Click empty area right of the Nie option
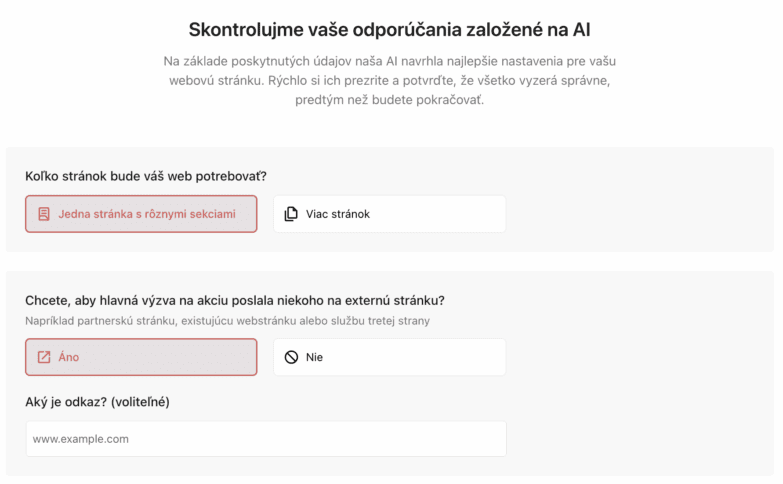 (640, 357)
